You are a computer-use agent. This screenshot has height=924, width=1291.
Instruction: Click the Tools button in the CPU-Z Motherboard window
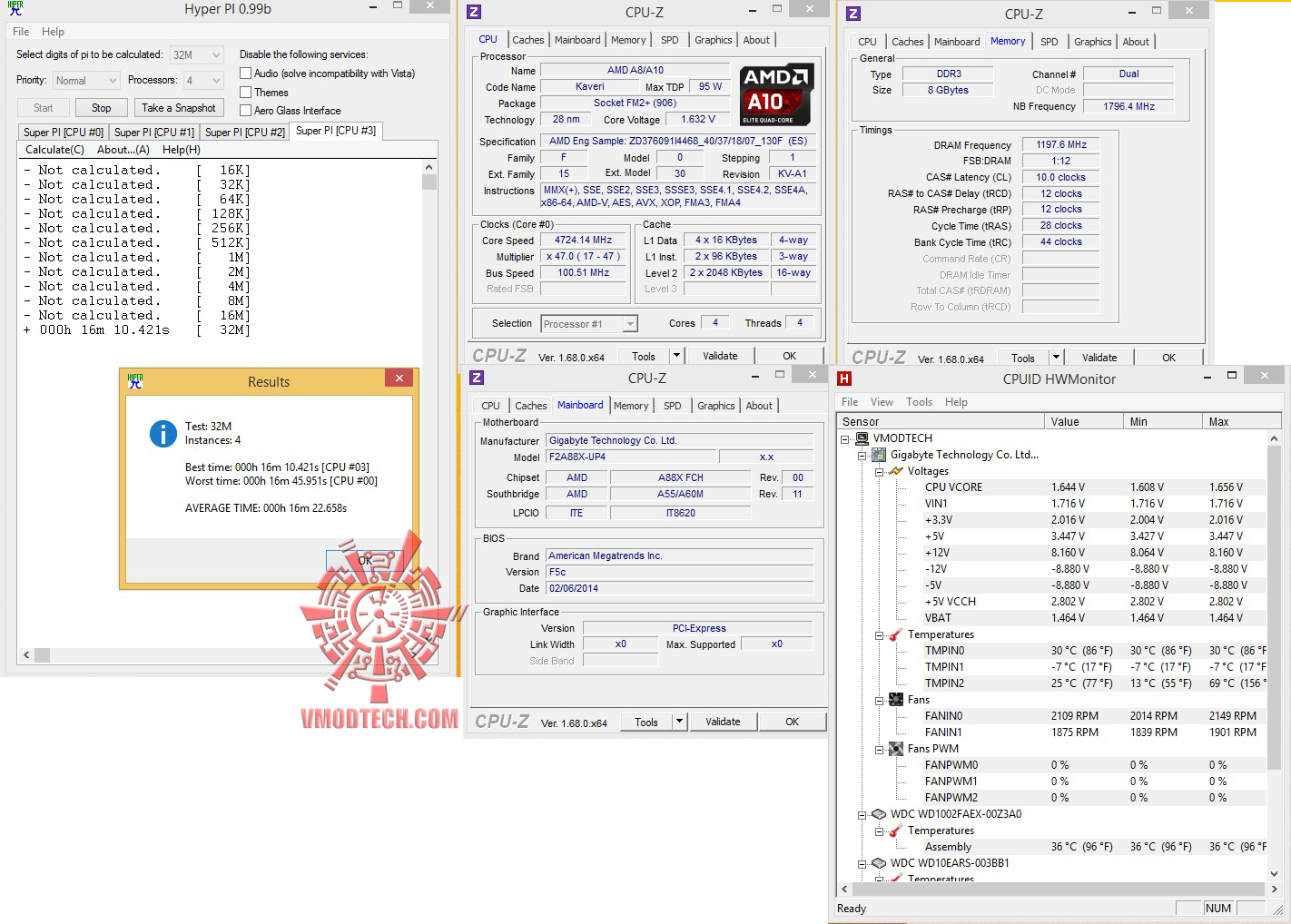click(x=646, y=722)
